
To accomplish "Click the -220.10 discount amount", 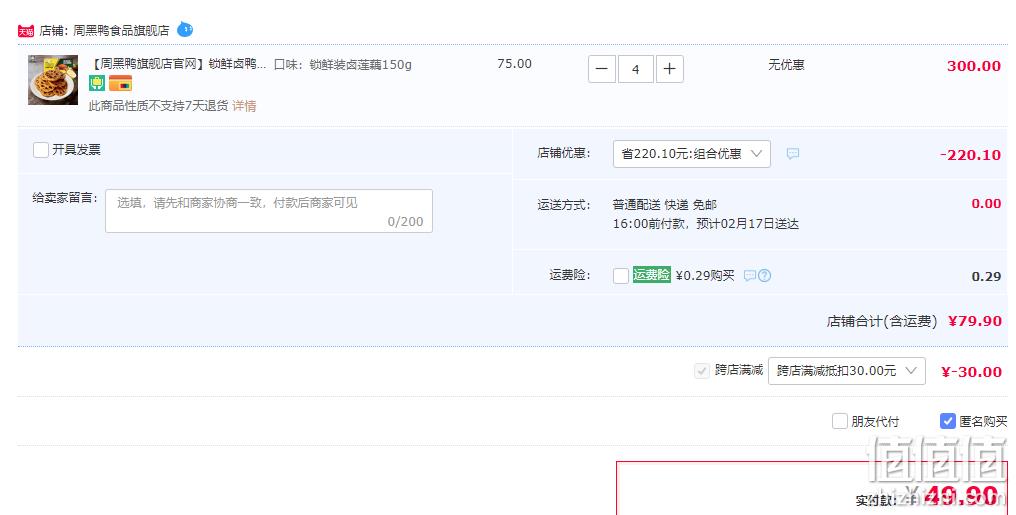I will point(971,155).
